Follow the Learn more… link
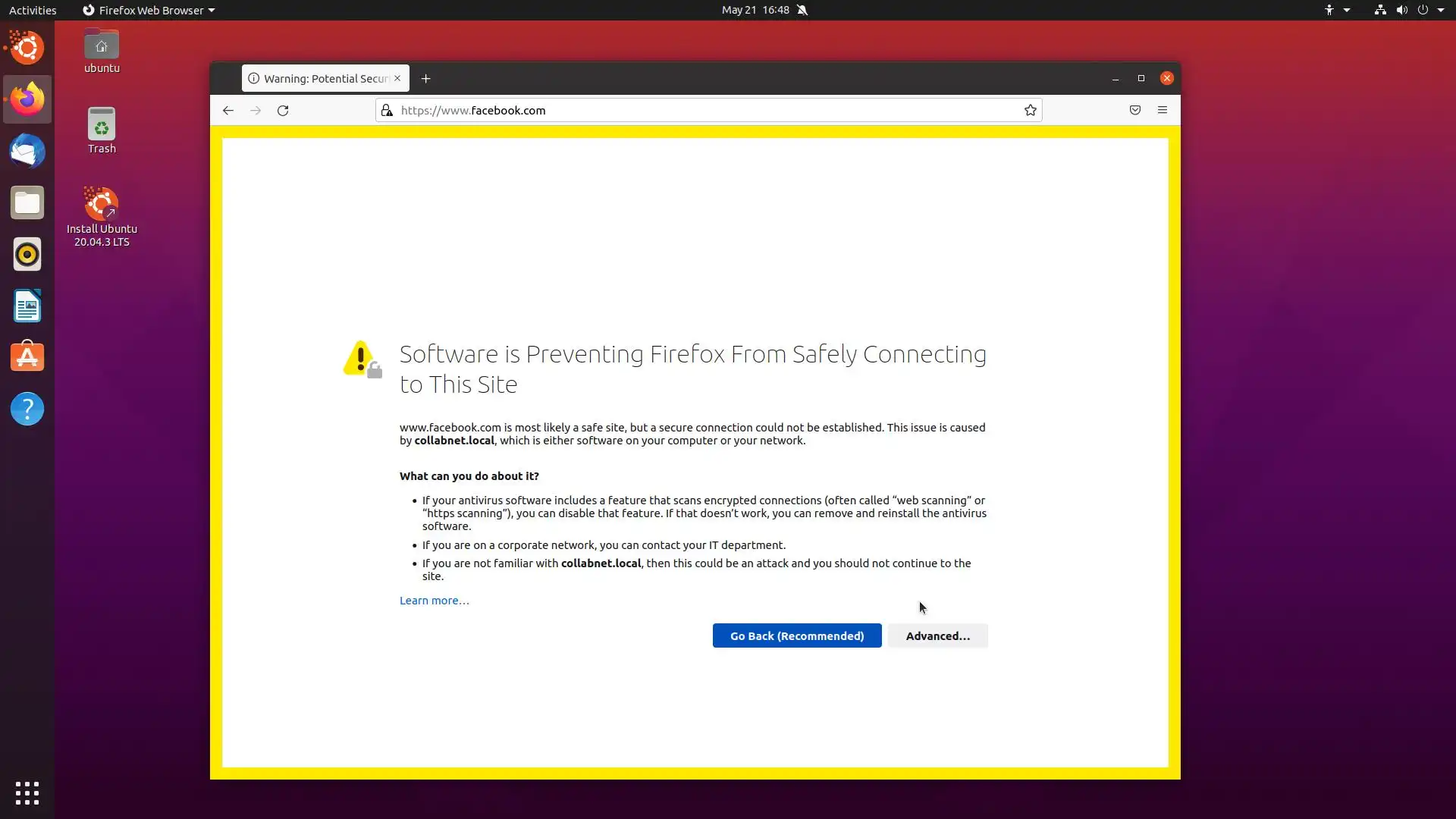Image resolution: width=1456 pixels, height=819 pixels. click(x=434, y=601)
